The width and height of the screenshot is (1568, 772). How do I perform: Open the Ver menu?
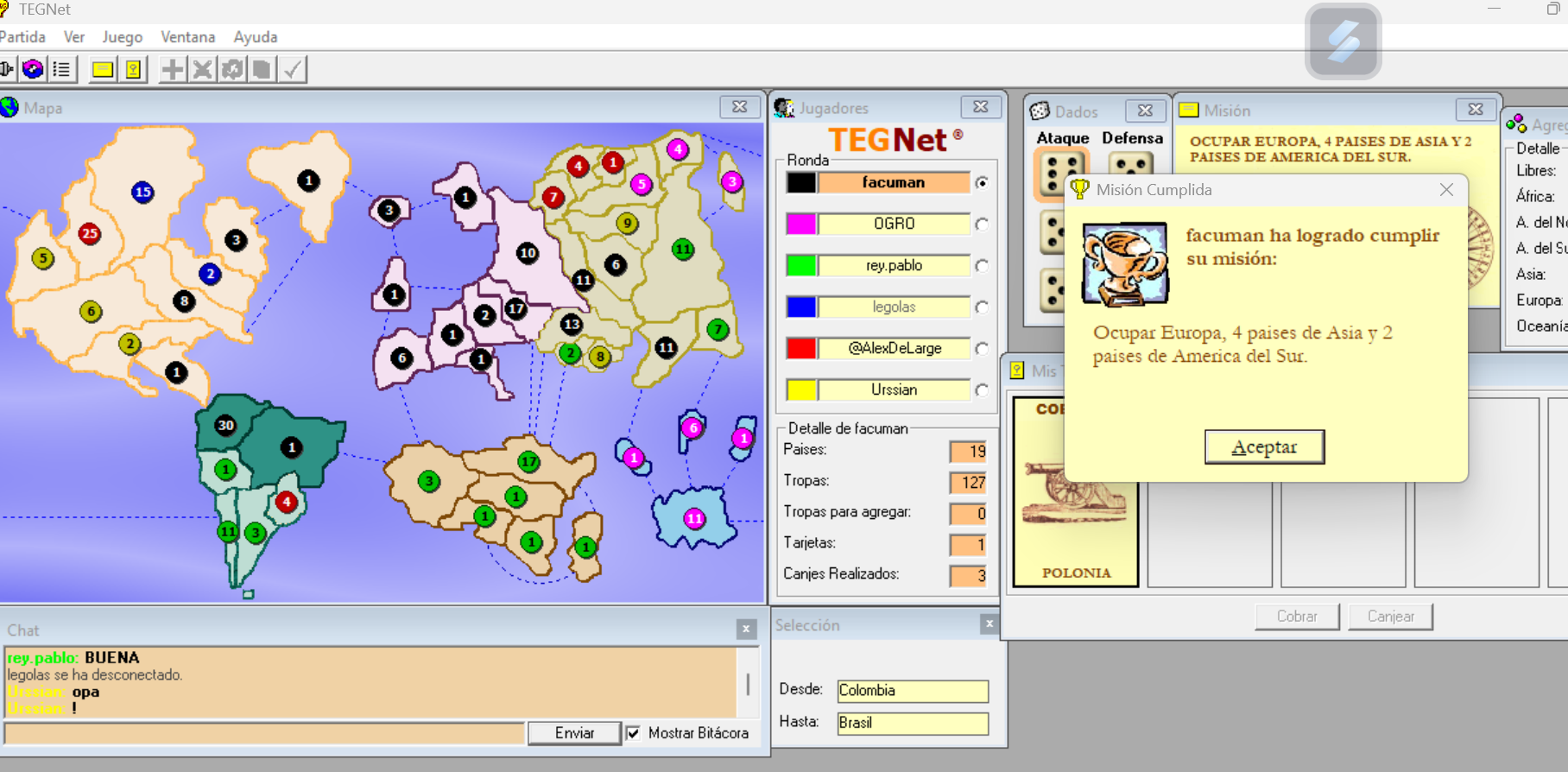click(74, 37)
